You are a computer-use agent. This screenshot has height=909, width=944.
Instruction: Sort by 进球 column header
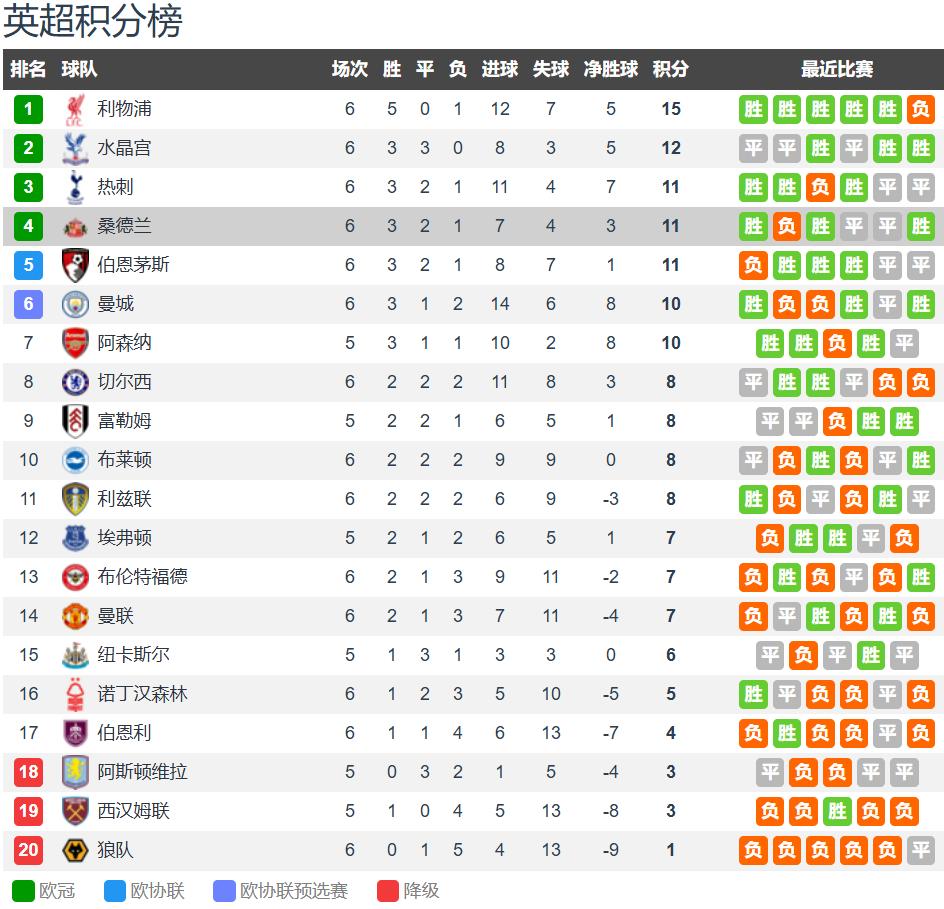pos(499,69)
